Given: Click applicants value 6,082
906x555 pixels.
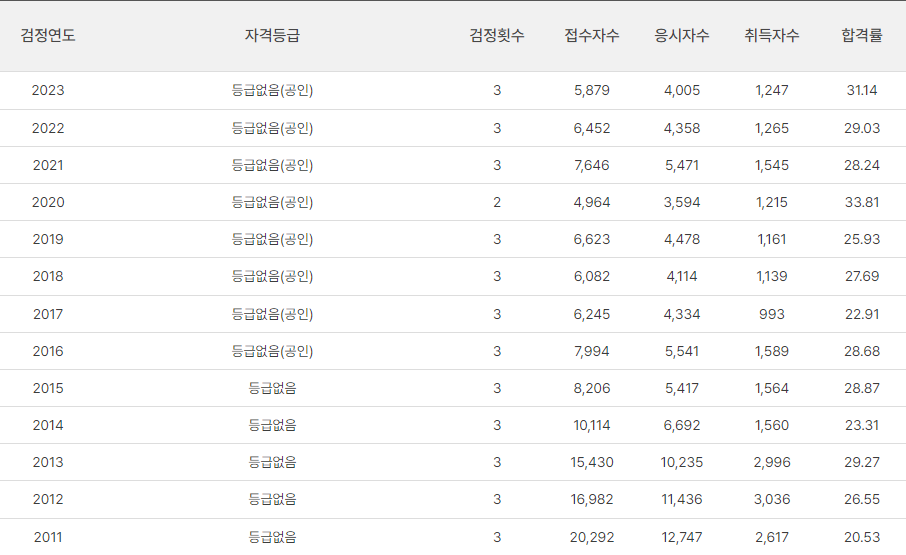Looking at the screenshot, I should 592,276.
